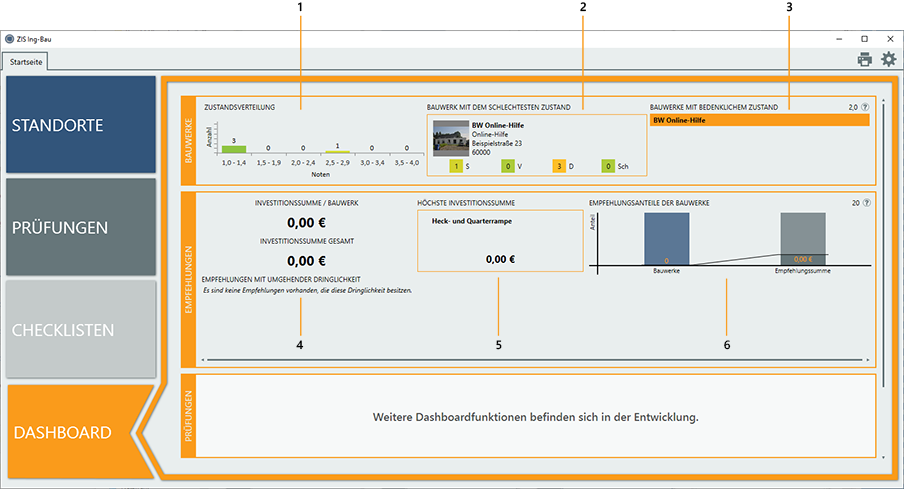Click the horizontal scrollbar in Empfehlungen panel
The width and height of the screenshot is (904, 489).
click(x=534, y=360)
